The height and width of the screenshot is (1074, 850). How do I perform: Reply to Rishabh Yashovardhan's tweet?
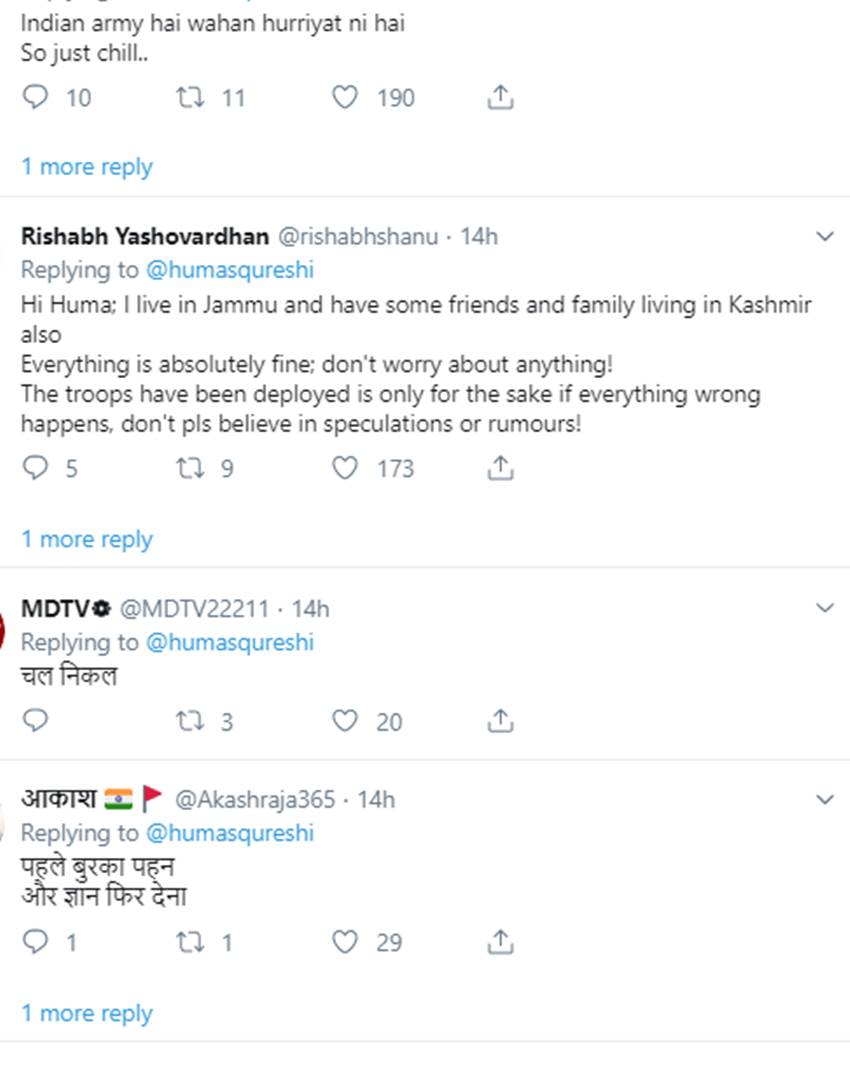point(35,468)
